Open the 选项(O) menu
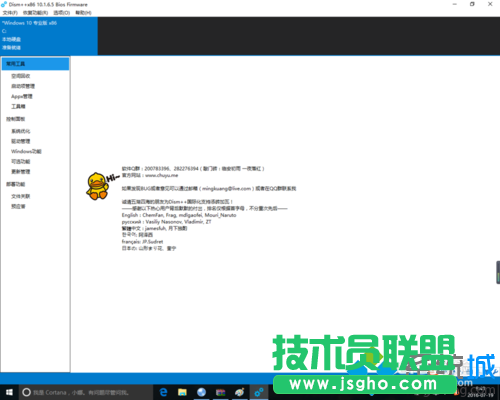500x400 pixels. 62,13
